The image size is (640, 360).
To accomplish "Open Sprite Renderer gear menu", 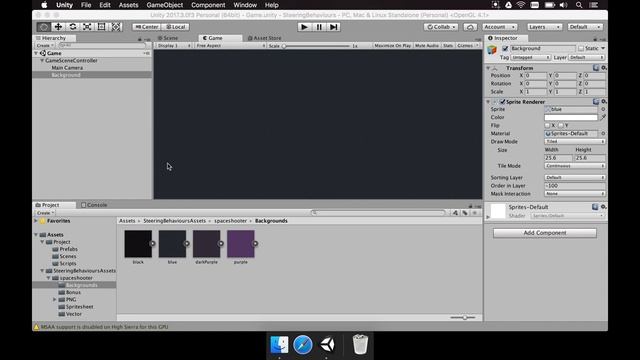I will (603, 101).
